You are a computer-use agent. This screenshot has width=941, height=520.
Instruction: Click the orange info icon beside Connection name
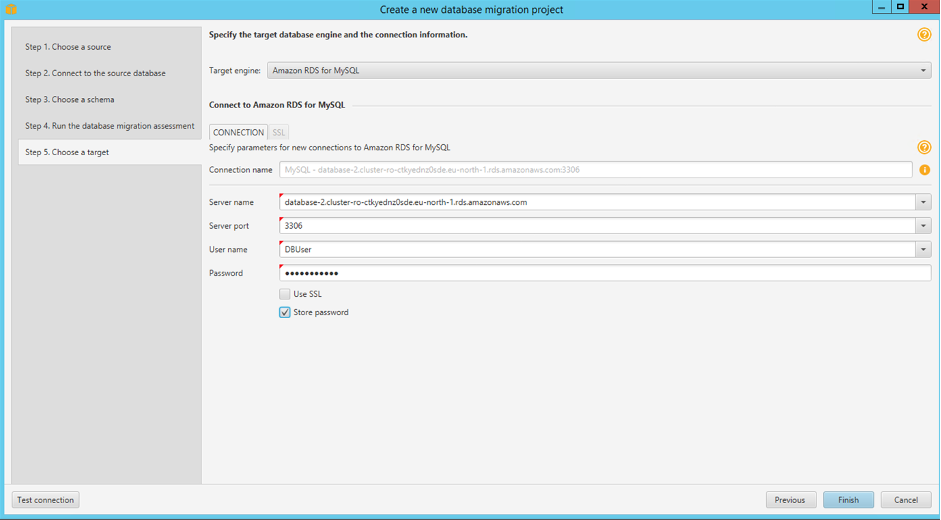[924, 170]
